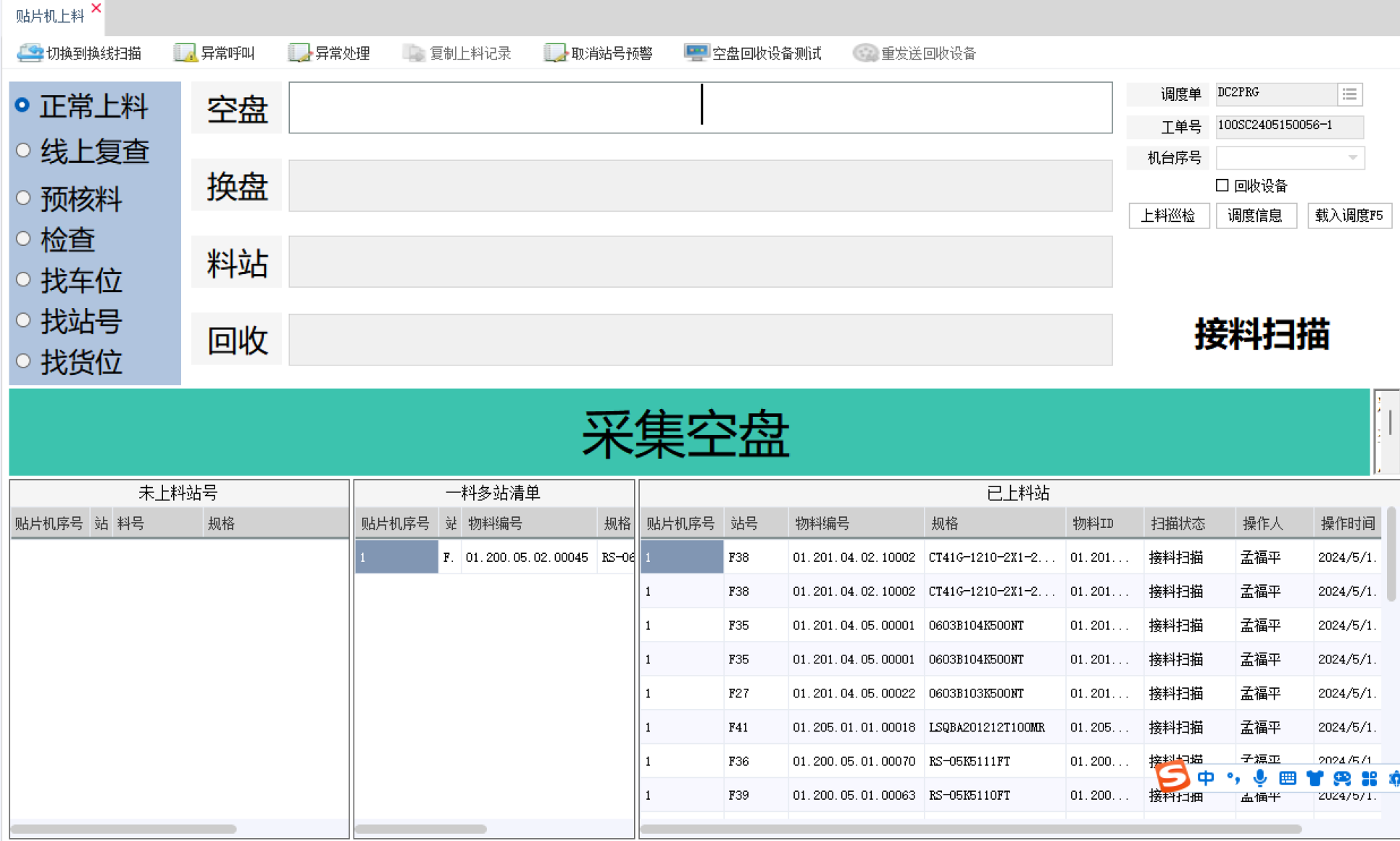Click the 异常处理 toolbar icon
The image size is (1400, 841).
coord(299,53)
